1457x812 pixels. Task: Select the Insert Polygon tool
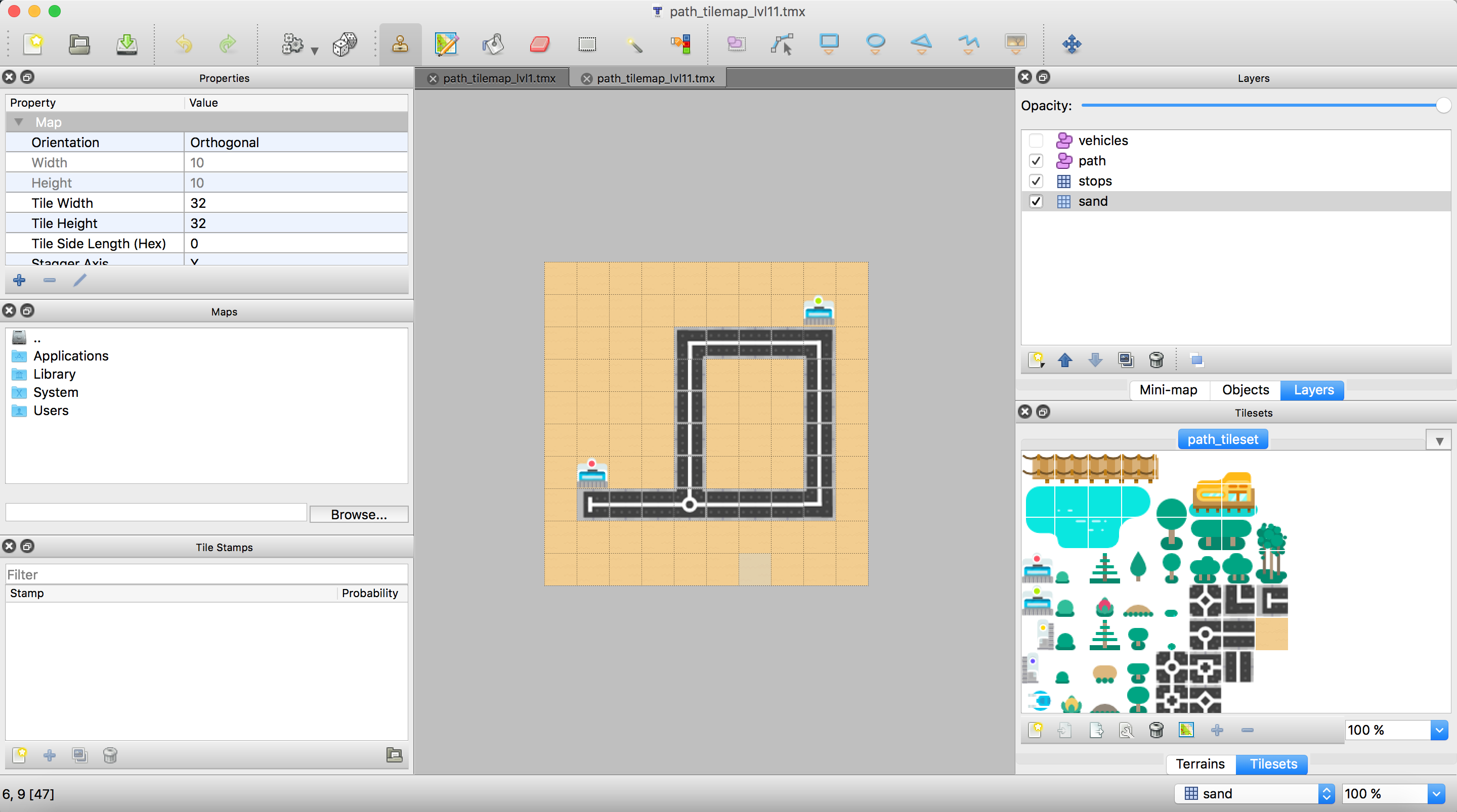click(x=922, y=43)
